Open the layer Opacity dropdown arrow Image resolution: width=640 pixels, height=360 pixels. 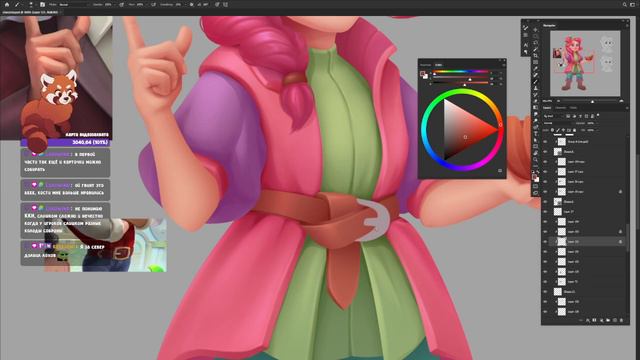(x=597, y=123)
